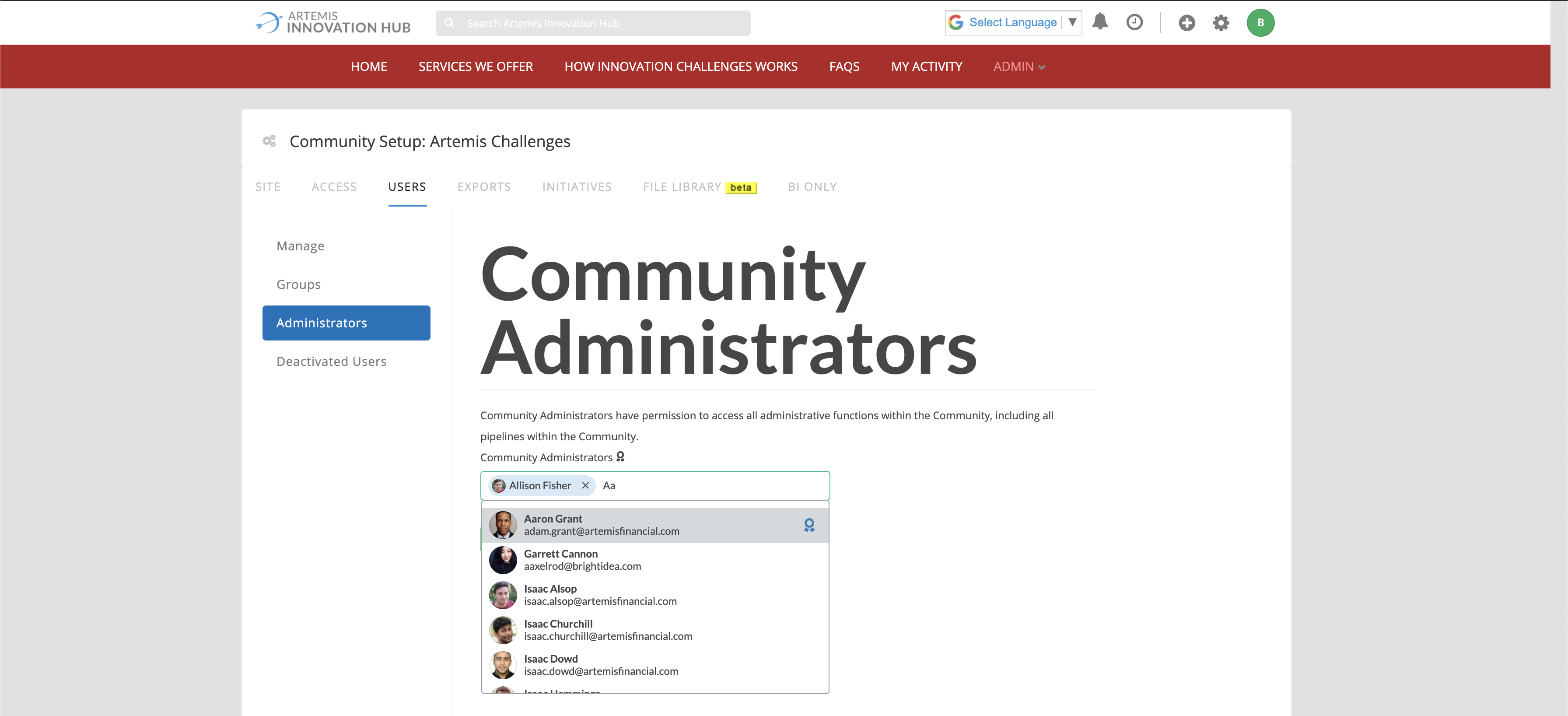Viewport: 1568px width, 716px height.
Task: Click the admin ribbon badge on Aaron Grant
Action: (809, 525)
